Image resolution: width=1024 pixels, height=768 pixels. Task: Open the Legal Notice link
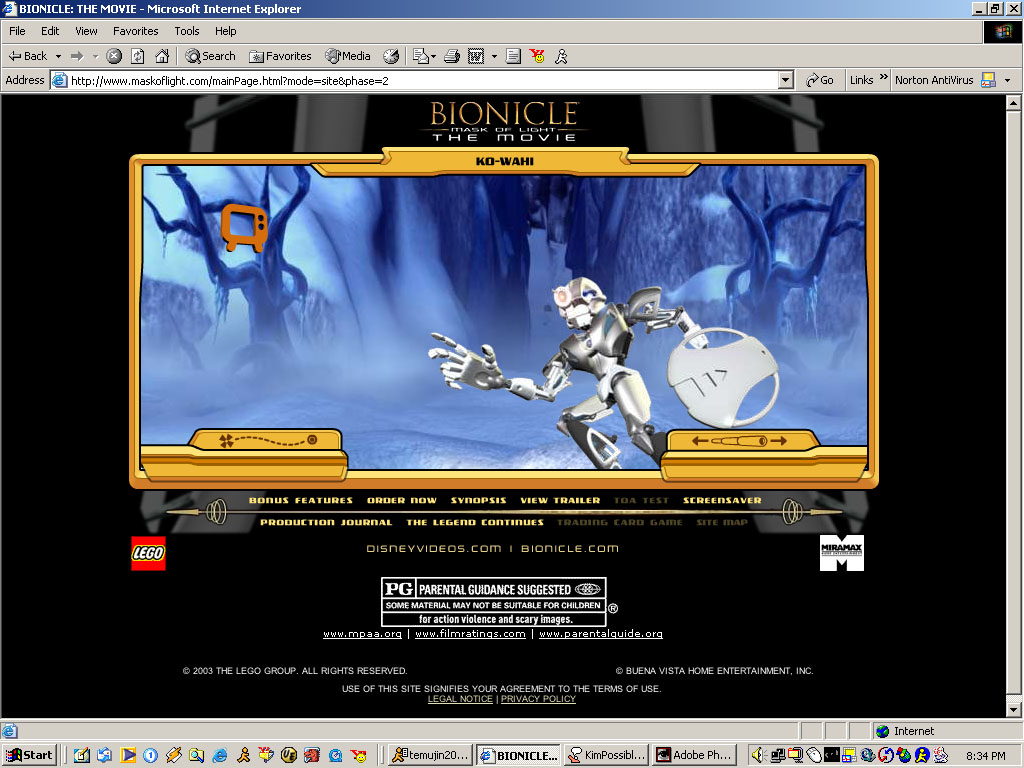click(x=460, y=699)
